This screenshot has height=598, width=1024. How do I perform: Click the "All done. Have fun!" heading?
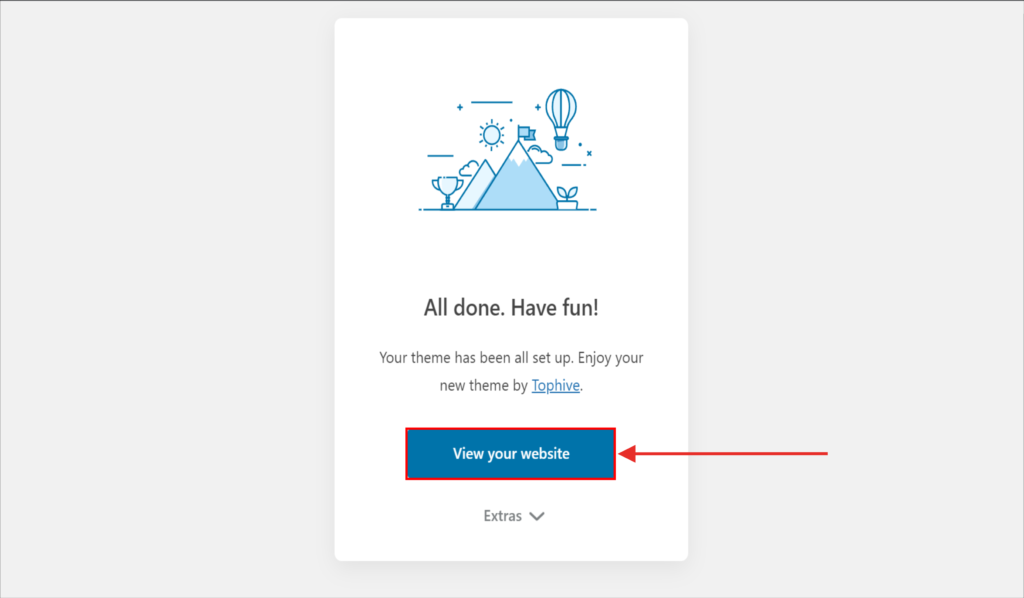click(511, 308)
